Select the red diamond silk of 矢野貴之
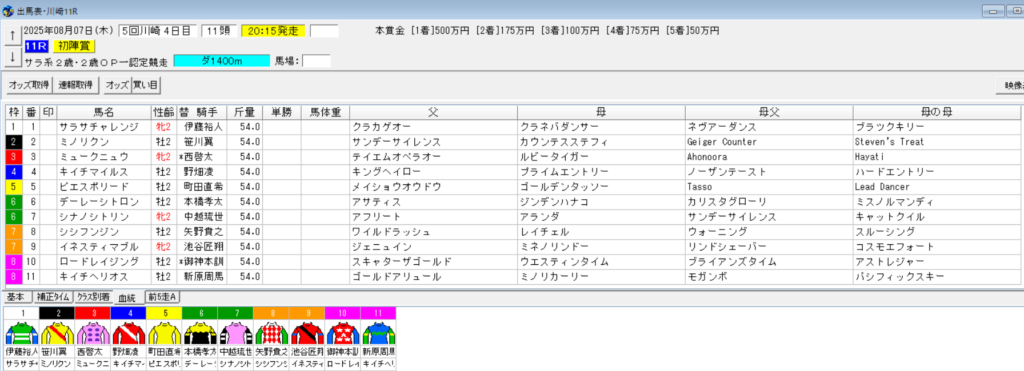 [x=270, y=332]
